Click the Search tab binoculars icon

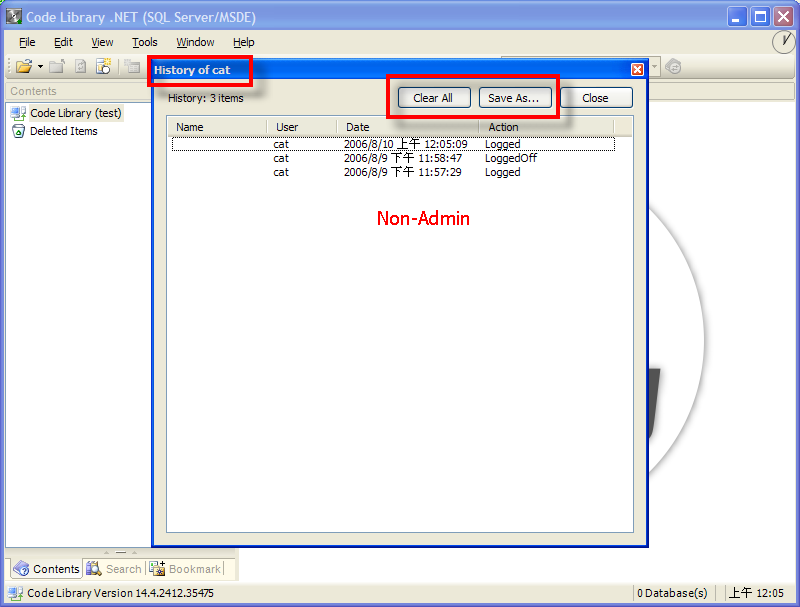[x=94, y=568]
